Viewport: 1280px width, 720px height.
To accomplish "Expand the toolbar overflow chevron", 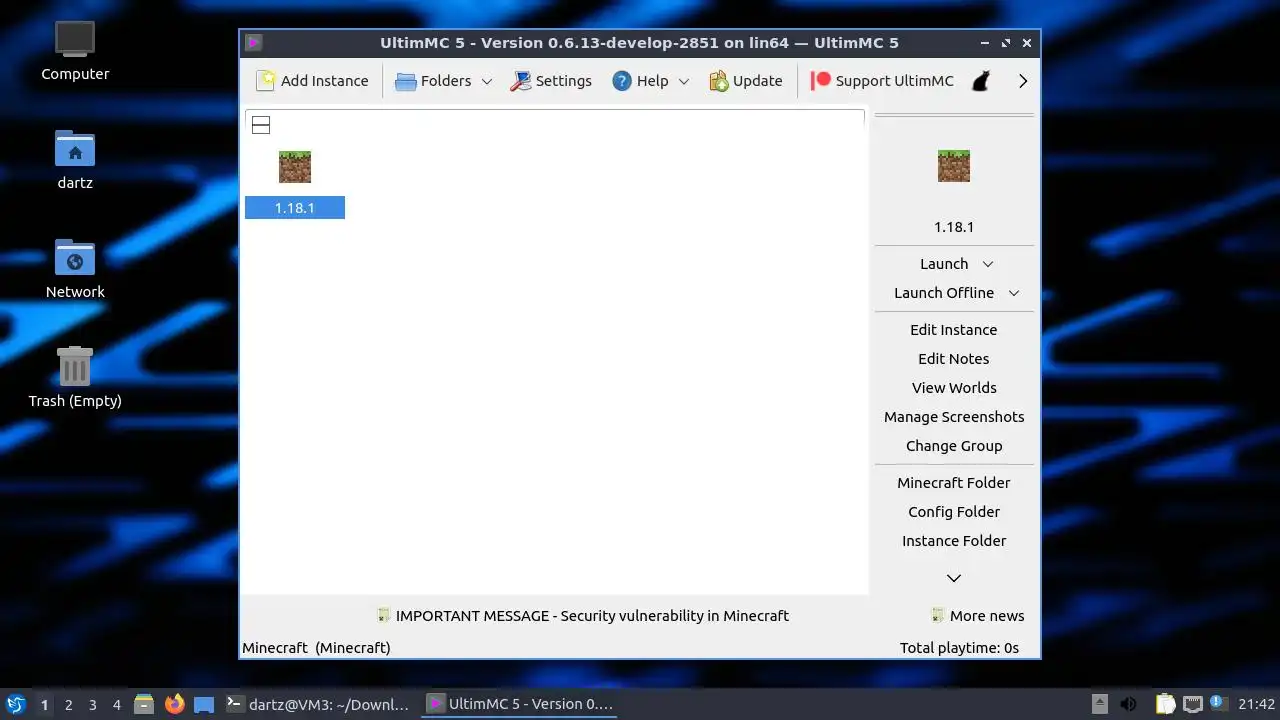I will tap(1023, 81).
